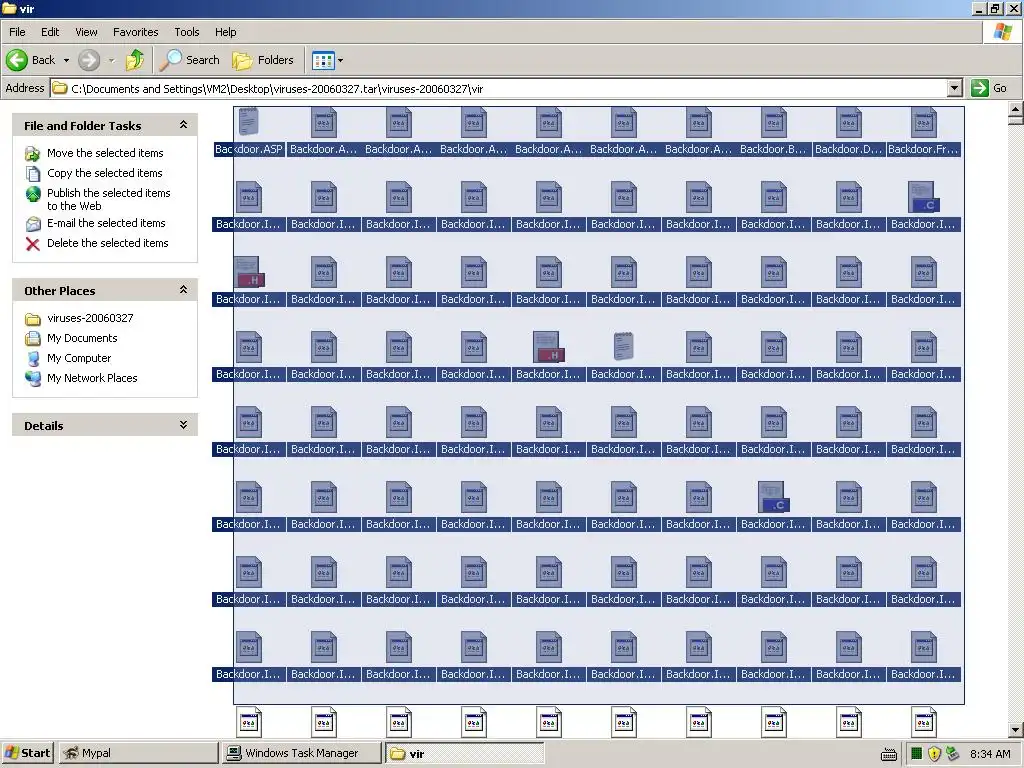The image size is (1024, 768).
Task: Collapse the File and Folder Tasks panel
Action: point(184,125)
